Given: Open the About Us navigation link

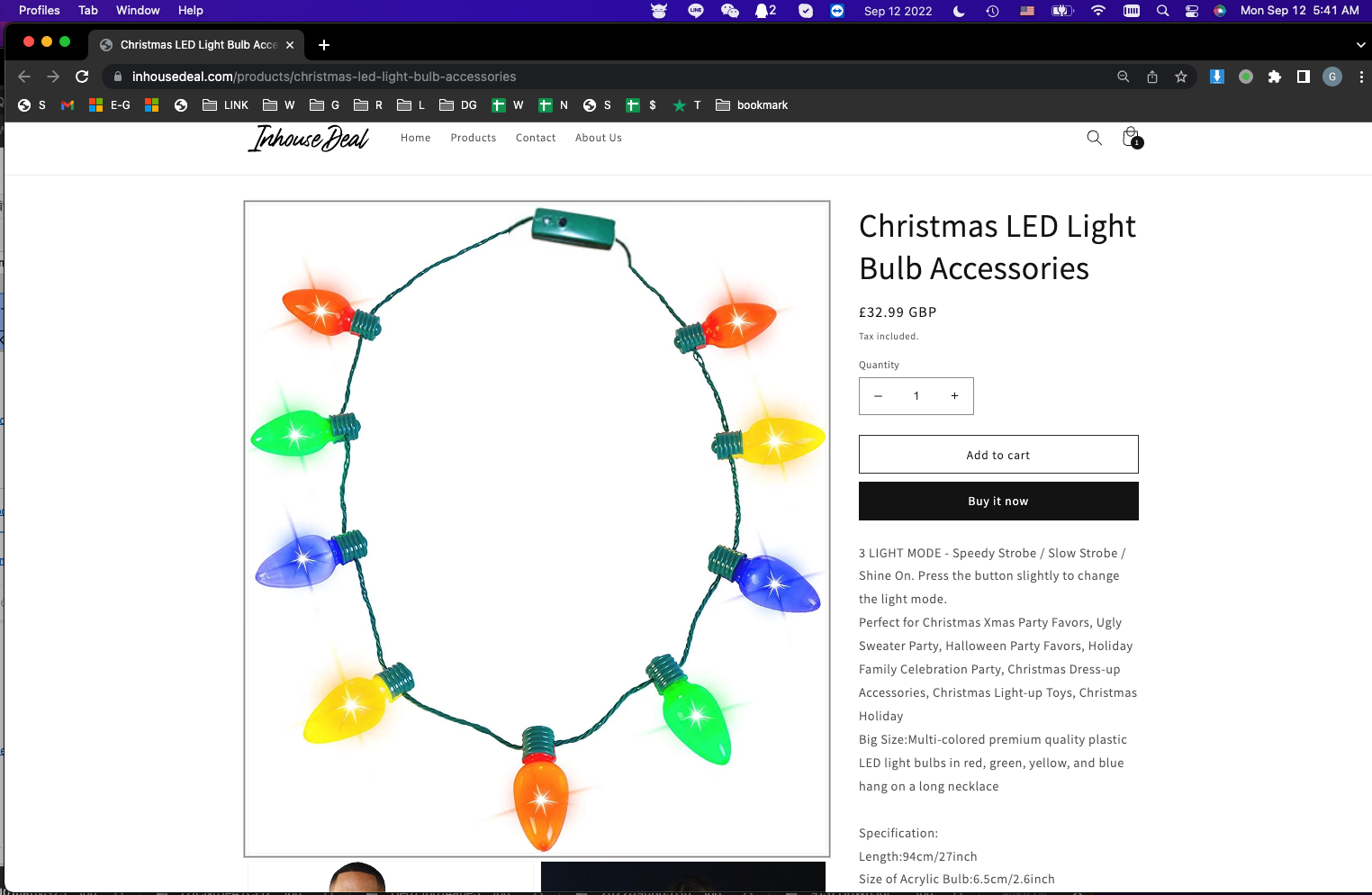Looking at the screenshot, I should pos(599,138).
